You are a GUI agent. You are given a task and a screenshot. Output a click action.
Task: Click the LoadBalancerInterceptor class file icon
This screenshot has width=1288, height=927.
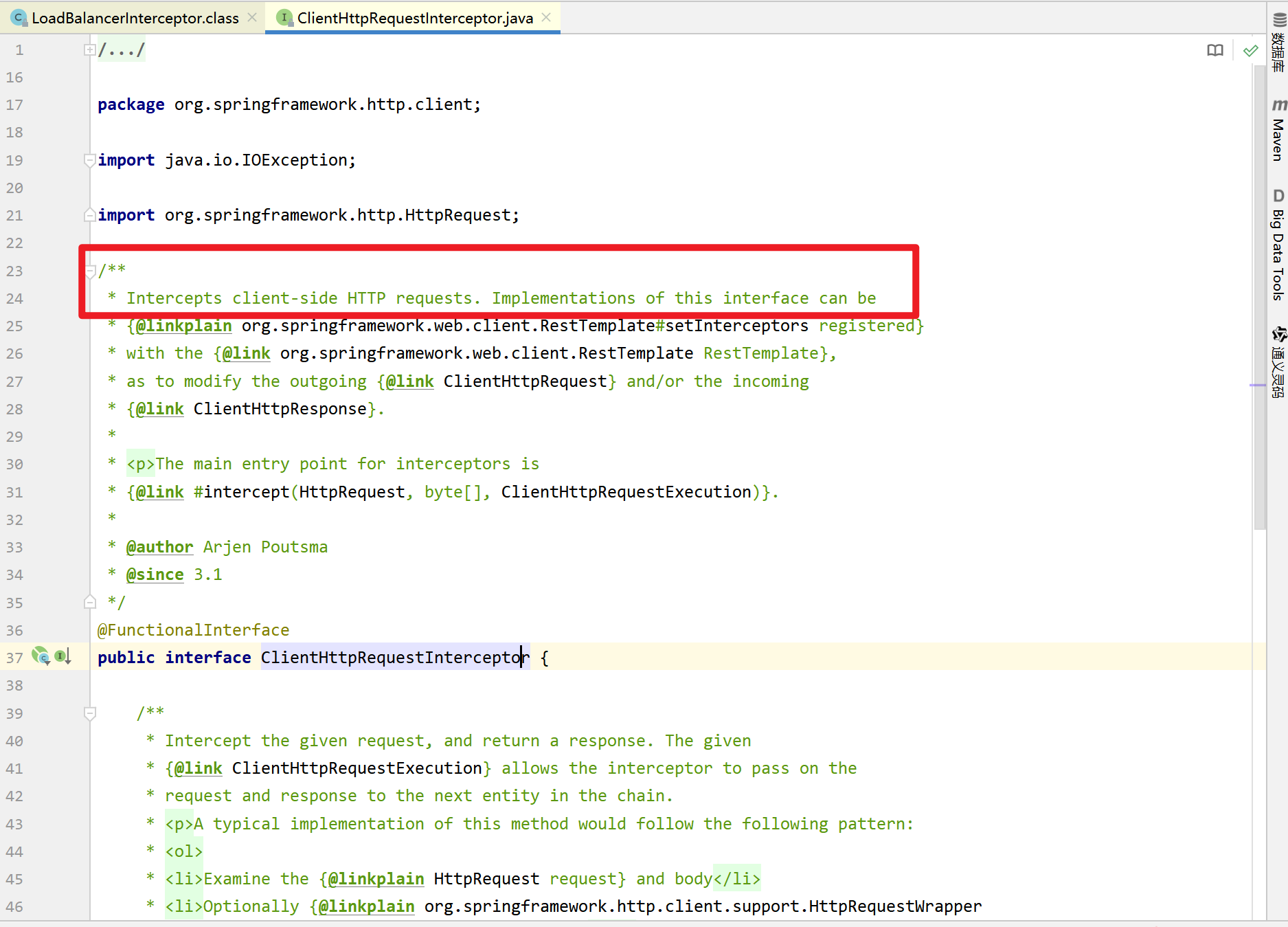tap(19, 18)
